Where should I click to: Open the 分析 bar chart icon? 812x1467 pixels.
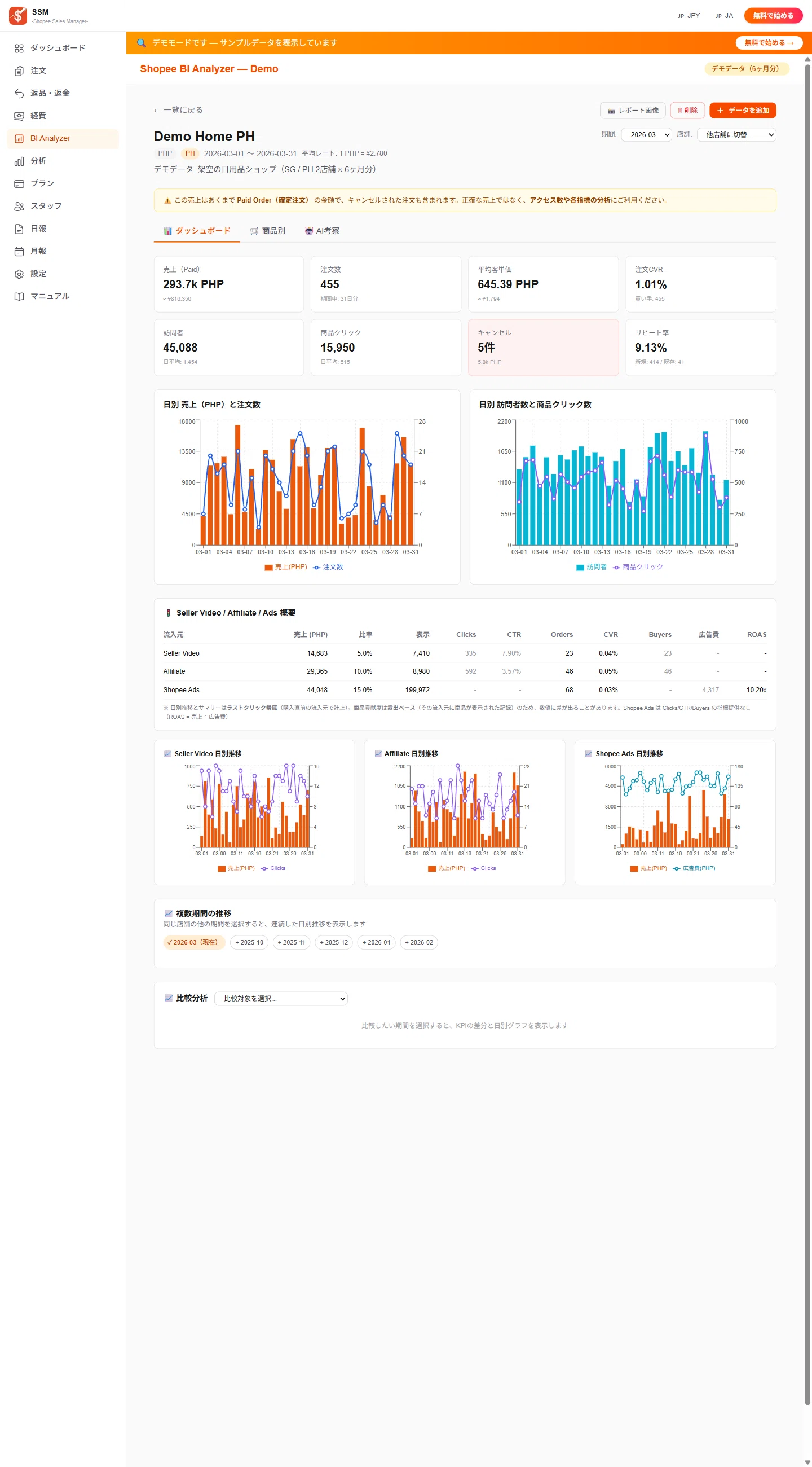pyautogui.click(x=19, y=161)
